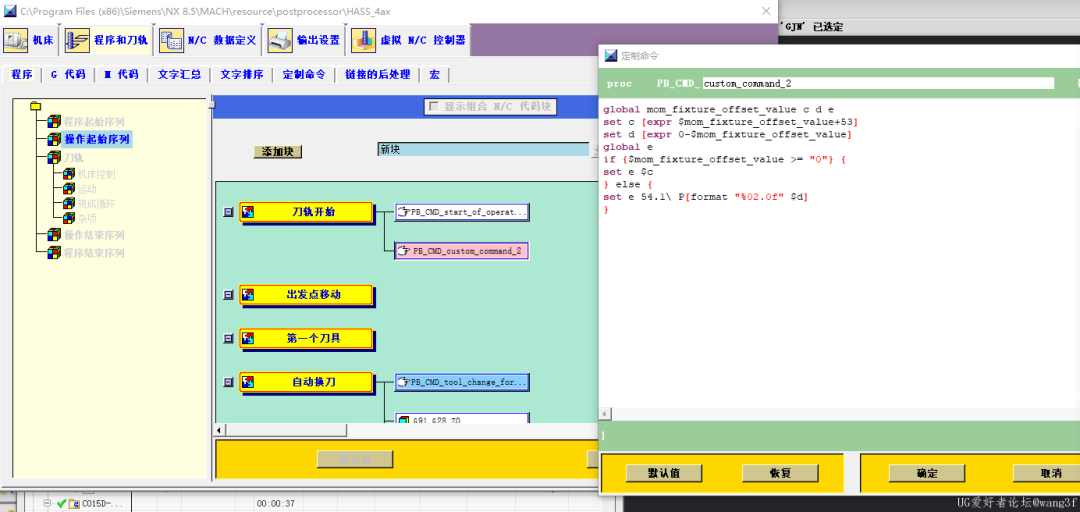Select 程序结束序列 in the tree
Viewport: 1080px width, 512px height.
click(x=94, y=253)
